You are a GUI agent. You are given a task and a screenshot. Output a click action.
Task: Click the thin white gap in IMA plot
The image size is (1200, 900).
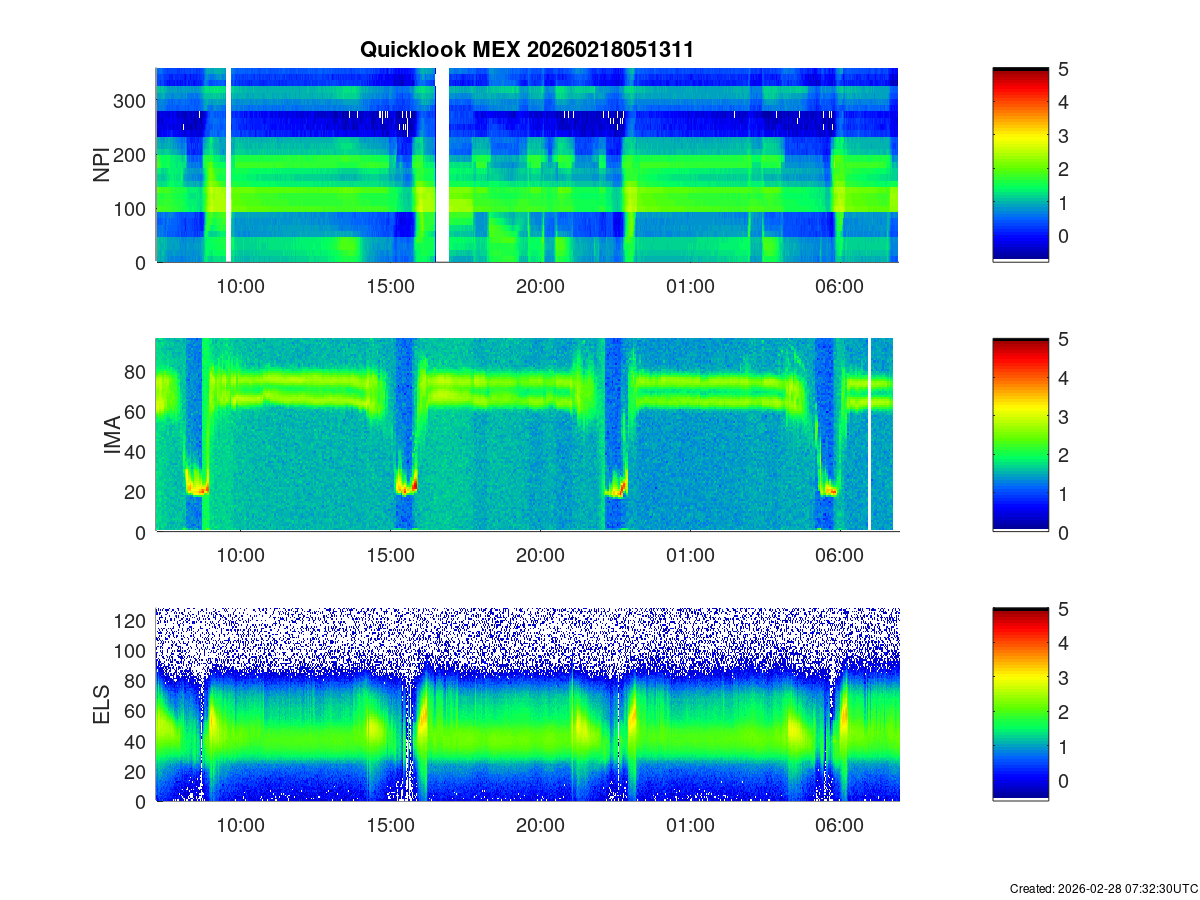(x=869, y=435)
